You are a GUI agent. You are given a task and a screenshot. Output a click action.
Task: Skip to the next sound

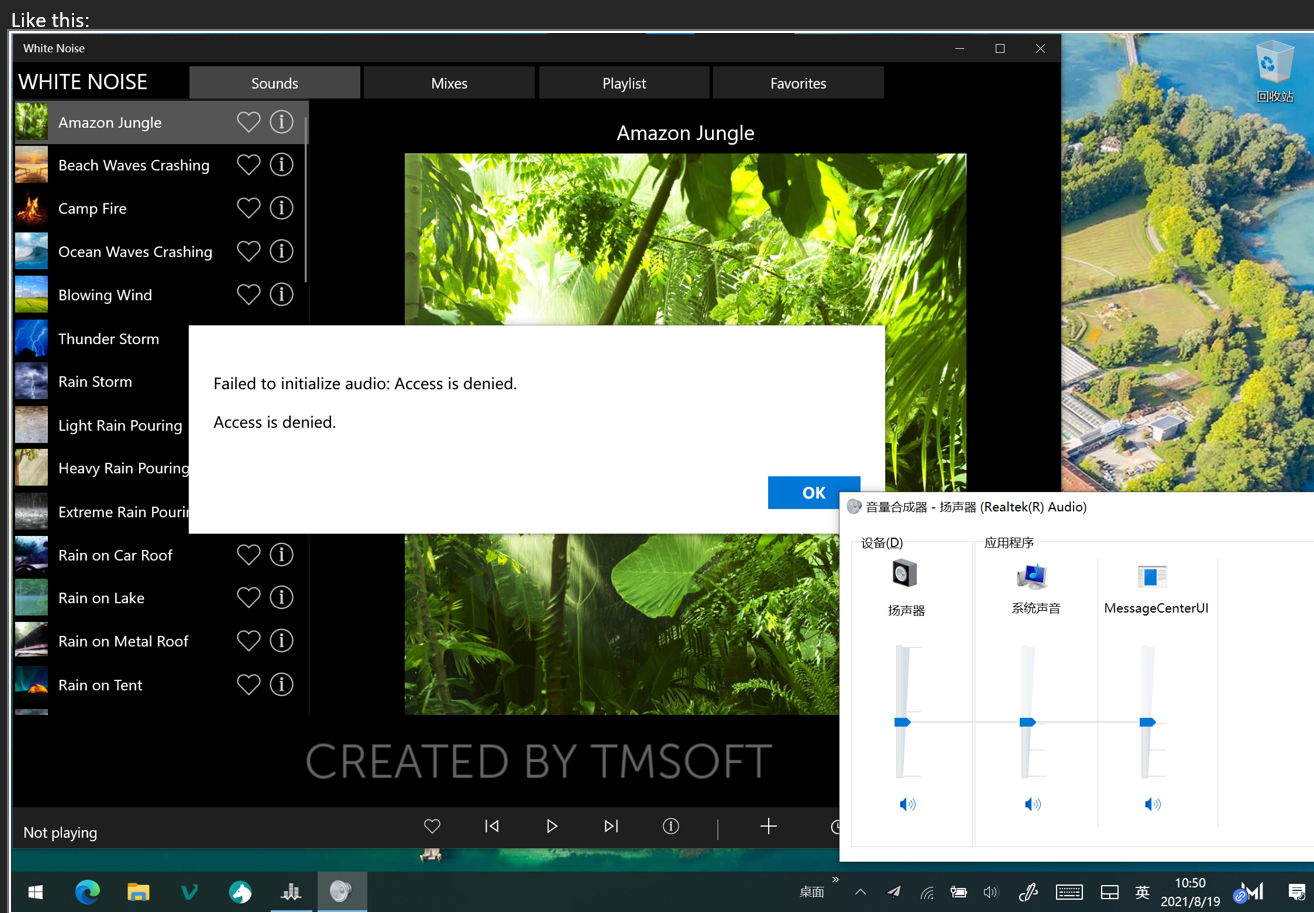tap(611, 826)
